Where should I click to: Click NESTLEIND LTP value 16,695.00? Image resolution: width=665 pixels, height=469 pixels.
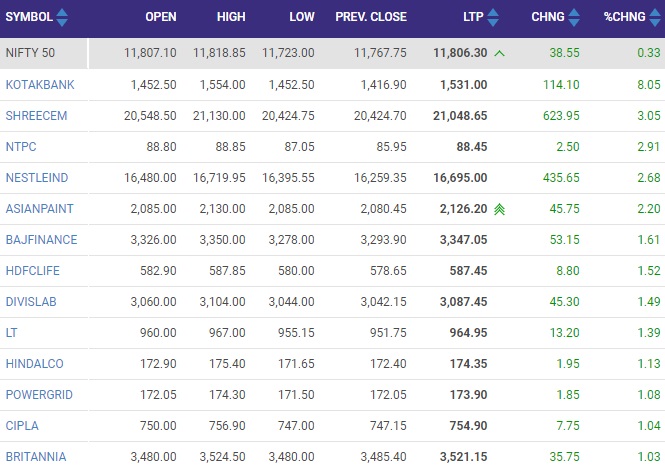[x=460, y=178]
